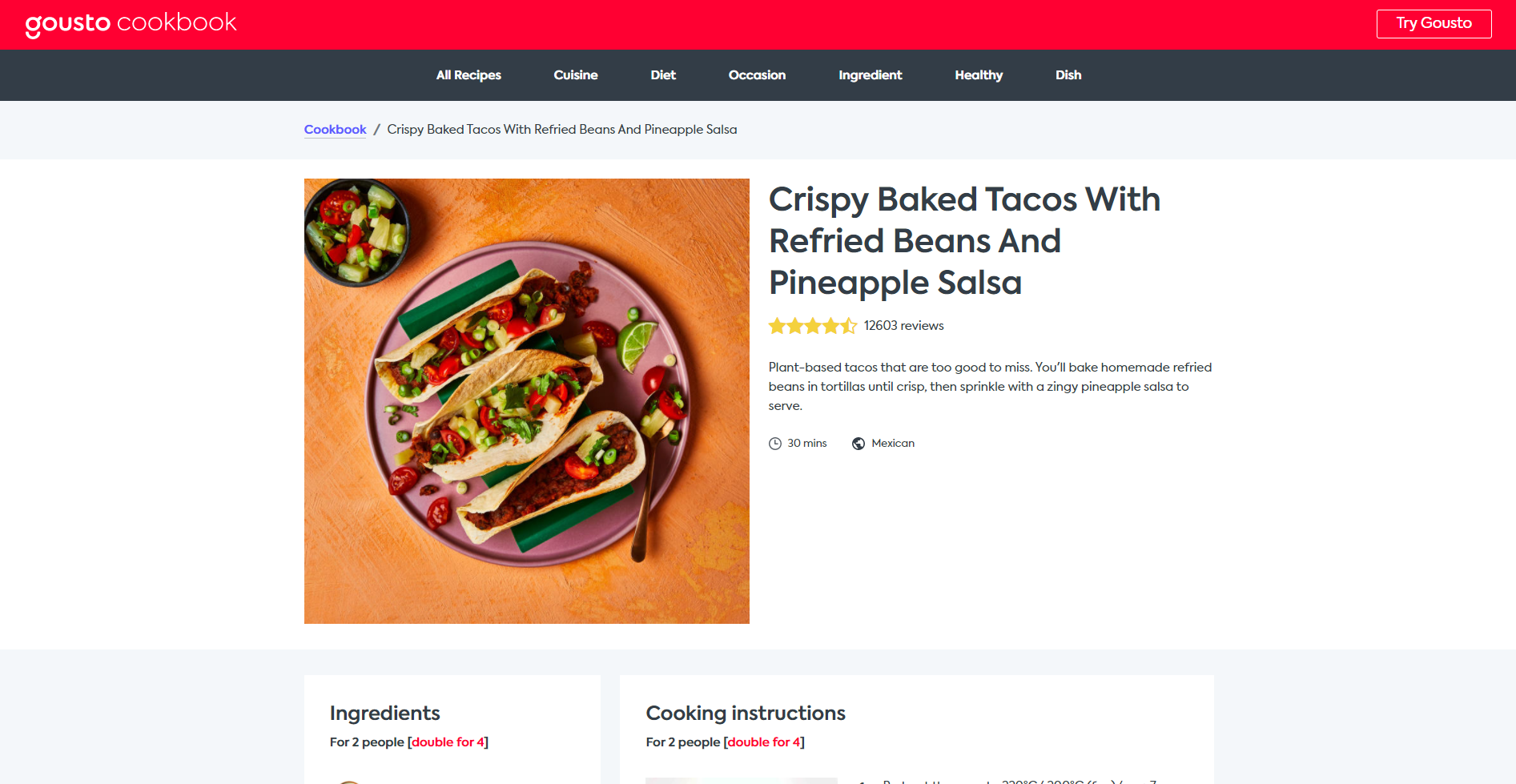The height and width of the screenshot is (784, 1516).
Task: Follow the Cookbook breadcrumb link
Action: click(335, 130)
